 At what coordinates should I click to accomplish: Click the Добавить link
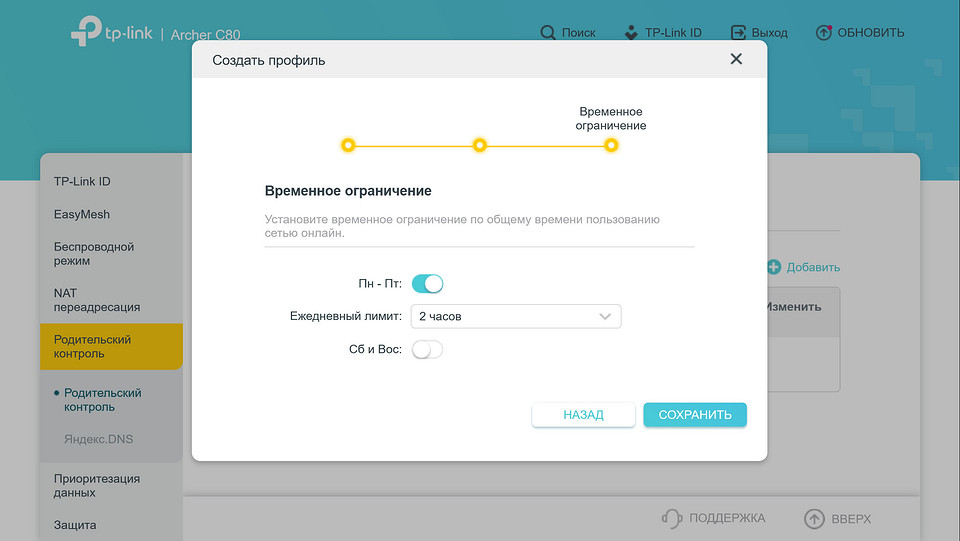(x=813, y=267)
